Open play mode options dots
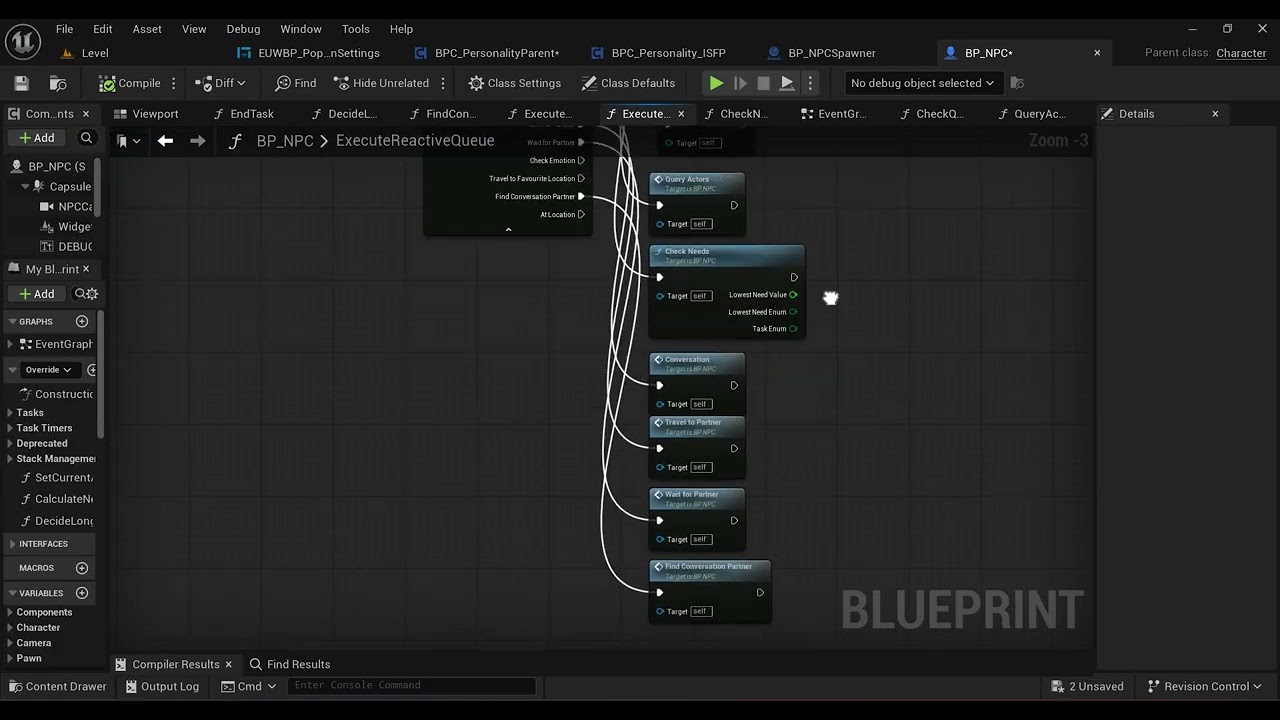The image size is (1280, 720). coord(810,83)
